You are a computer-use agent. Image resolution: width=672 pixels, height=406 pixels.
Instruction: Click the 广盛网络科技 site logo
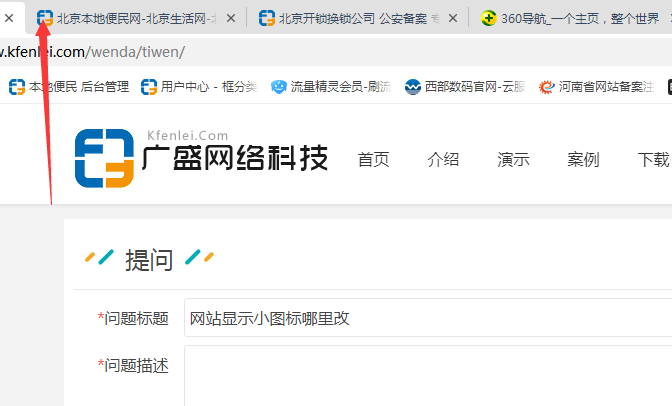201,160
